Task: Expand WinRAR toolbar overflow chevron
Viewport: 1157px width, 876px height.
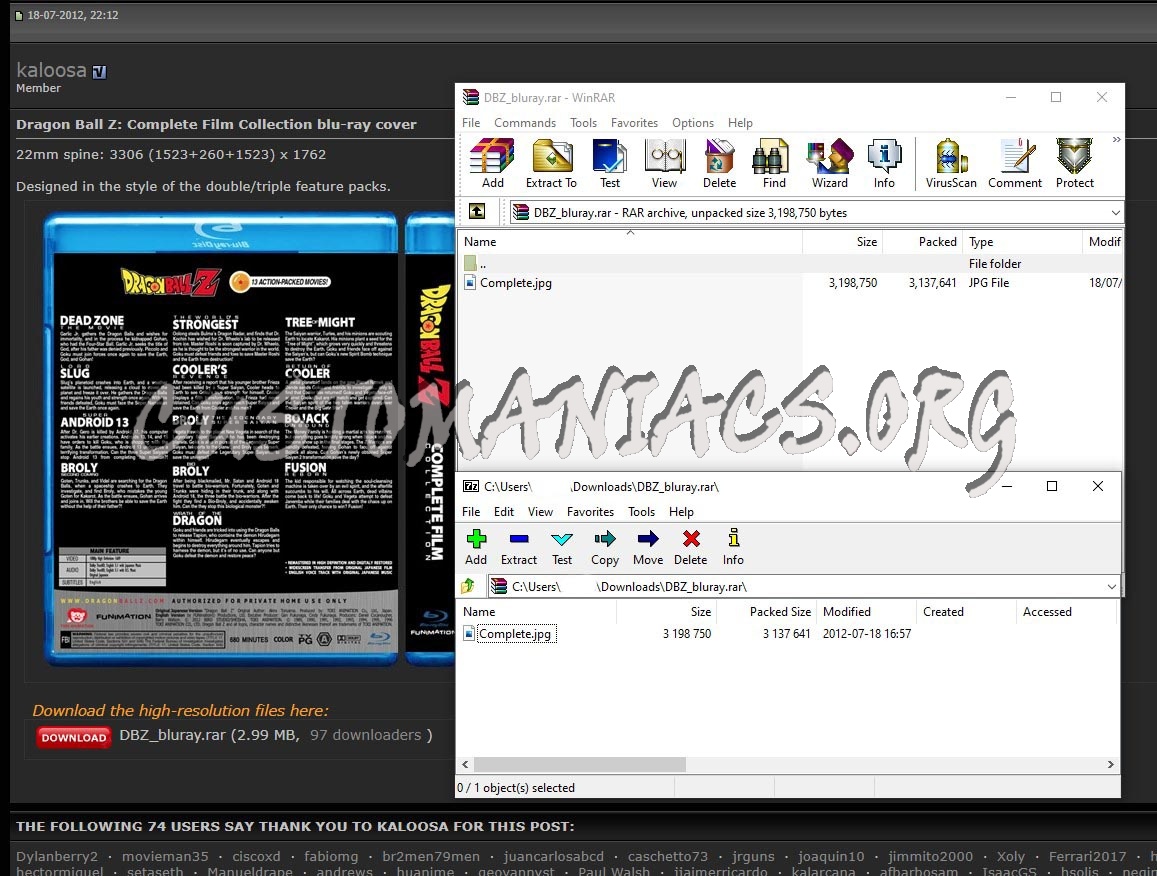Action: [x=1116, y=139]
